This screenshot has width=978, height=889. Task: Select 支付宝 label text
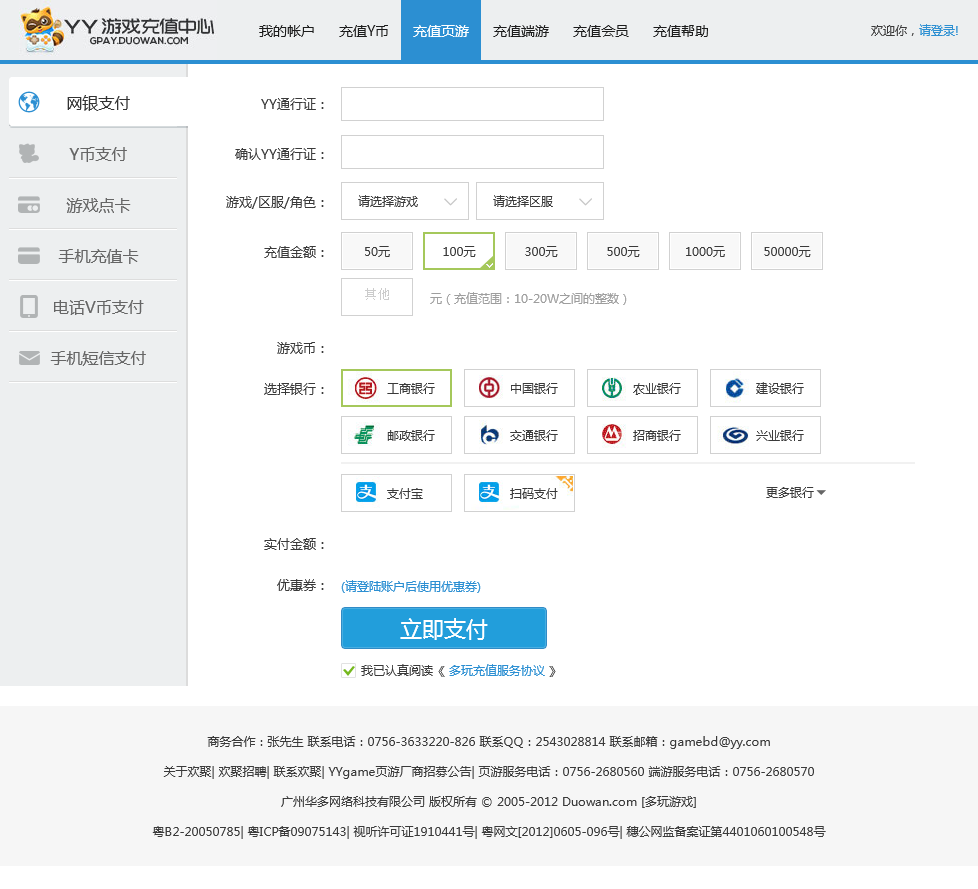tap(405, 493)
